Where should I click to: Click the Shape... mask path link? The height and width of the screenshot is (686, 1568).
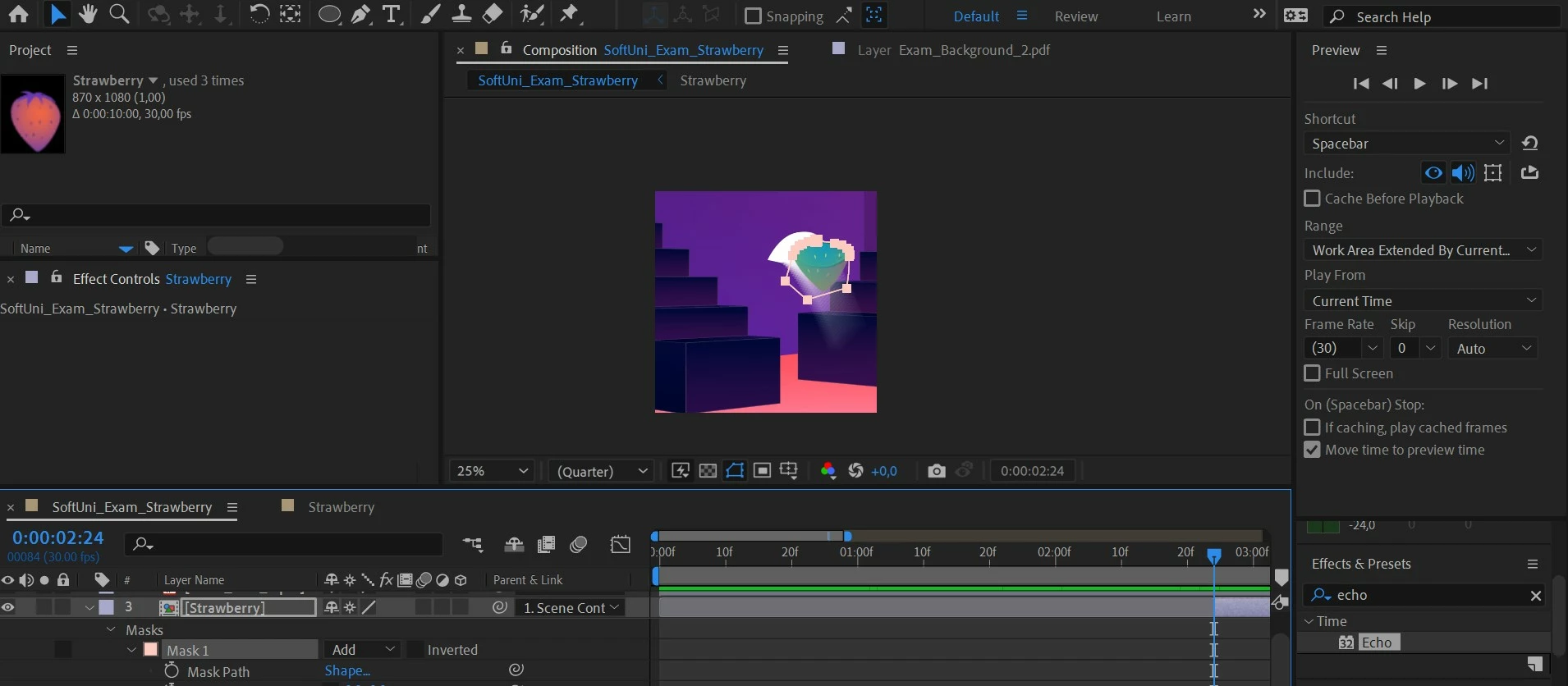(347, 670)
